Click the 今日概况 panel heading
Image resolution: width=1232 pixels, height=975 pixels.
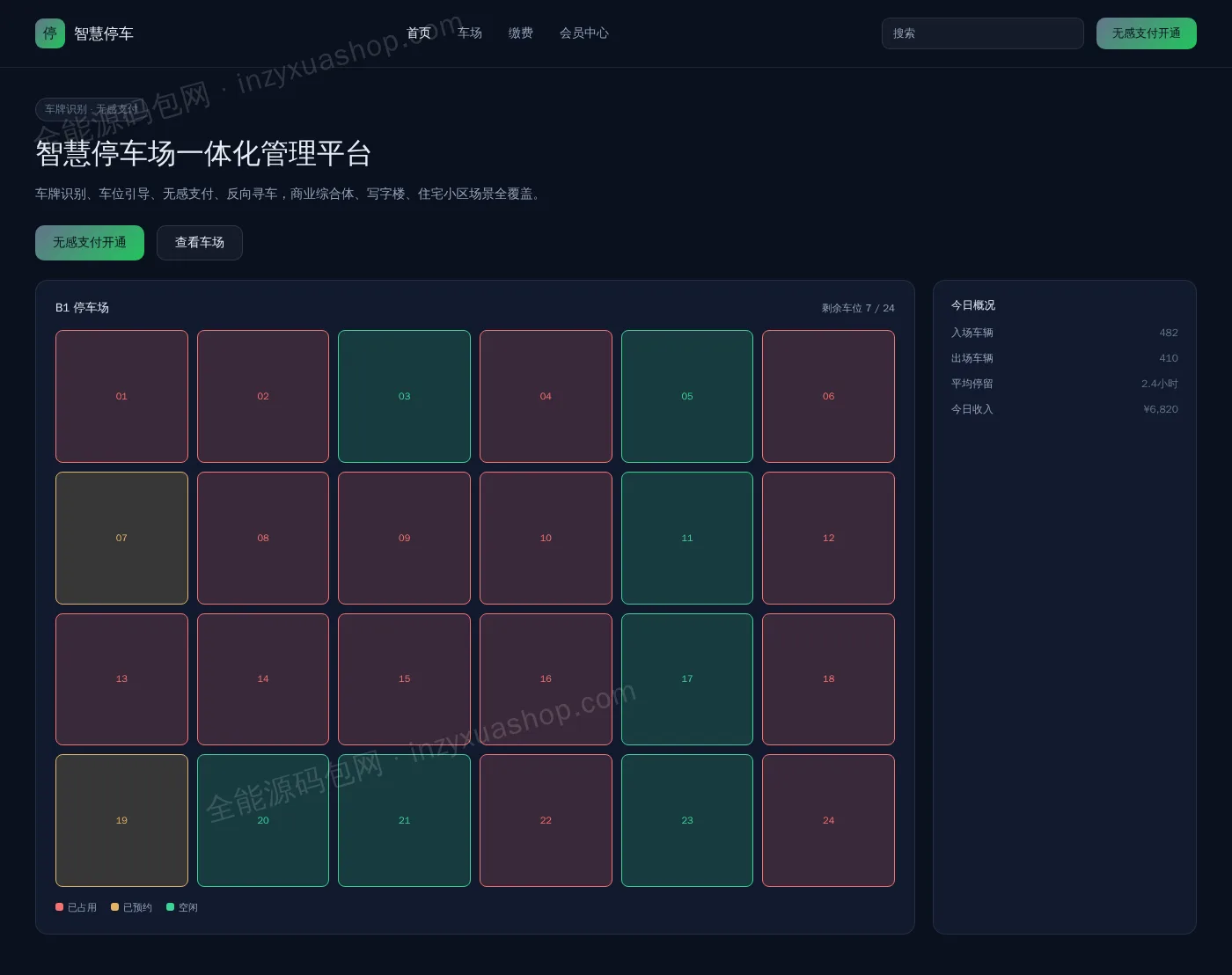tap(973, 305)
